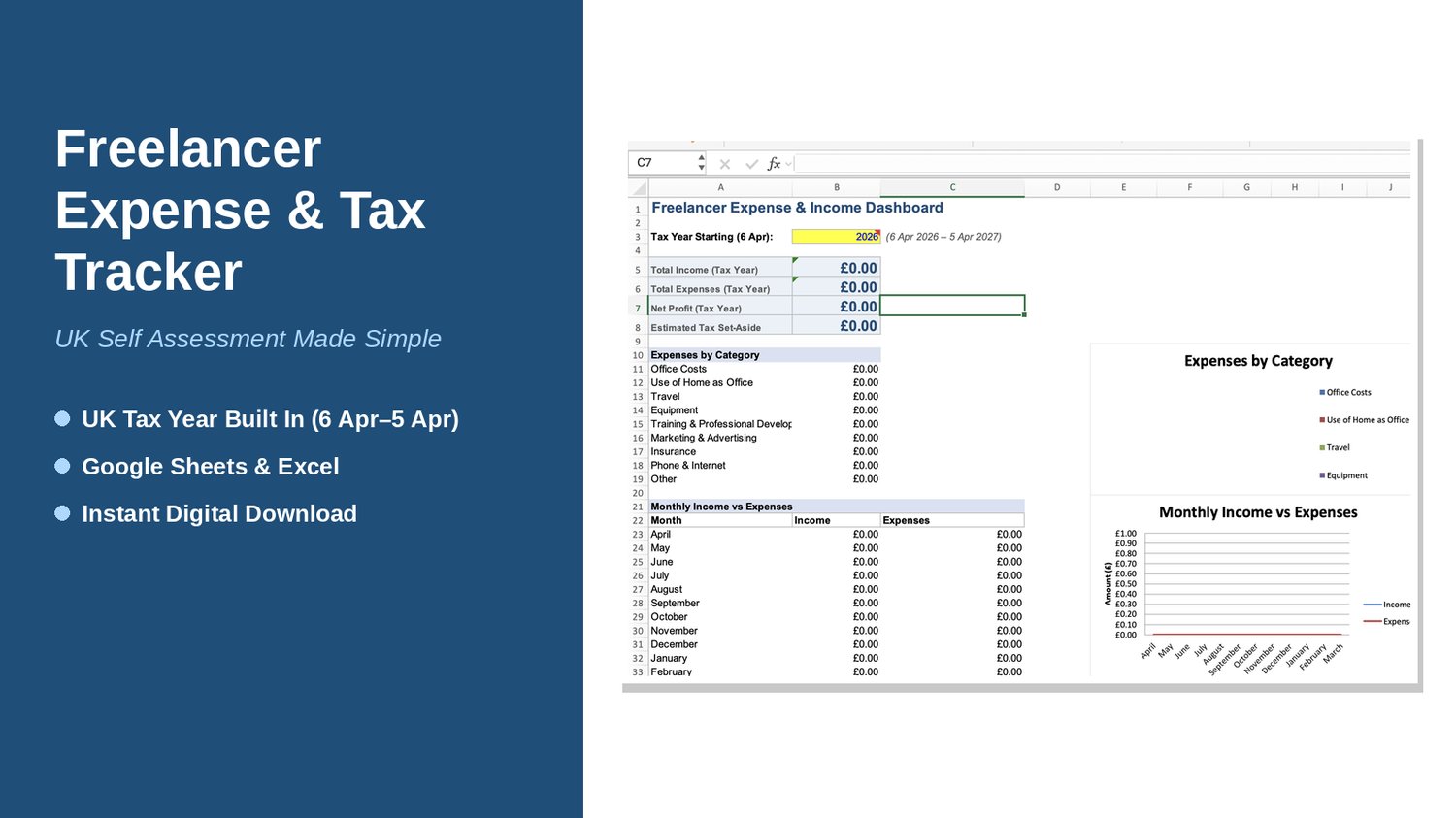The image size is (1456, 818).
Task: Click the April month cell
Action: pos(720,534)
